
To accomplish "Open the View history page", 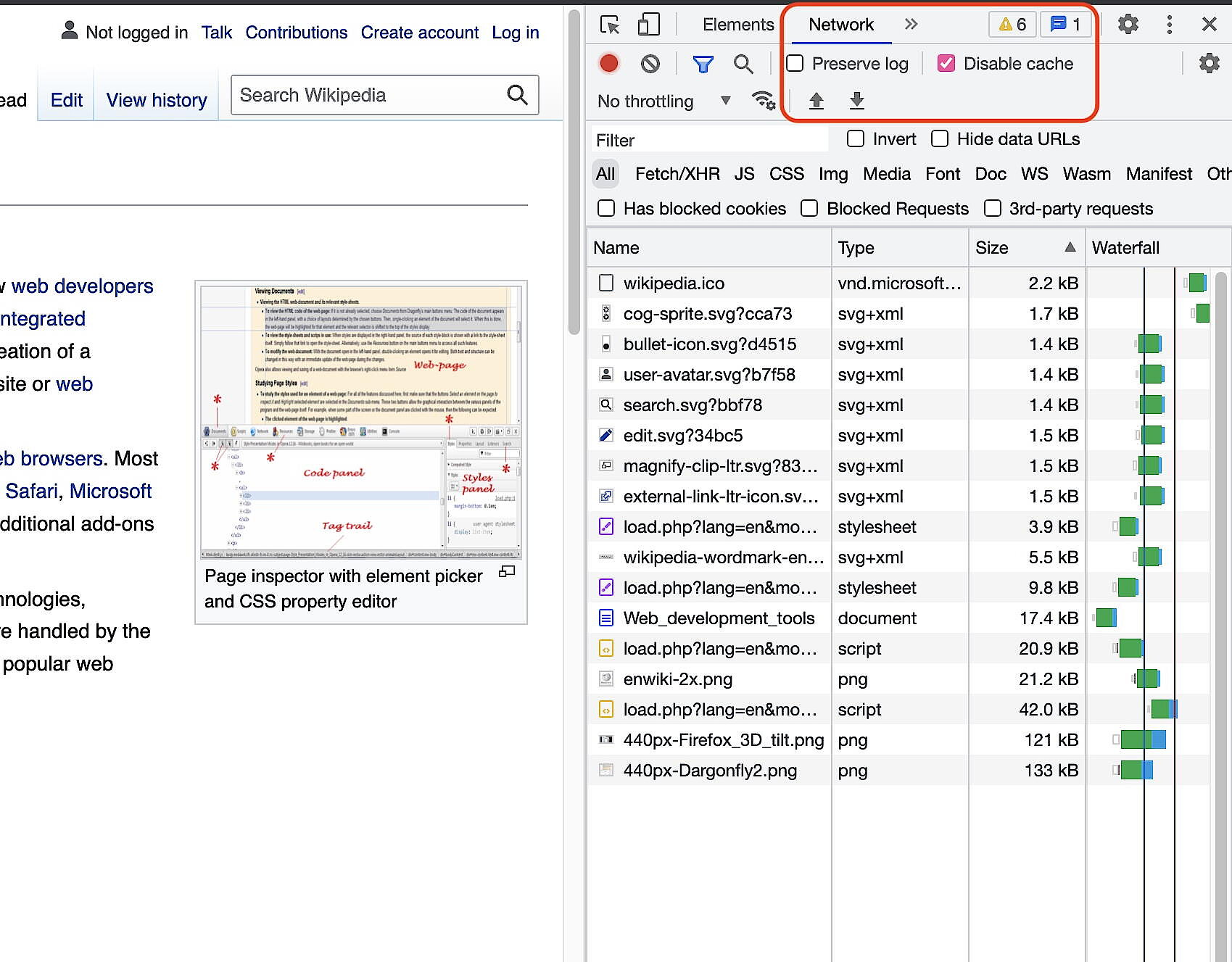I will (x=156, y=100).
